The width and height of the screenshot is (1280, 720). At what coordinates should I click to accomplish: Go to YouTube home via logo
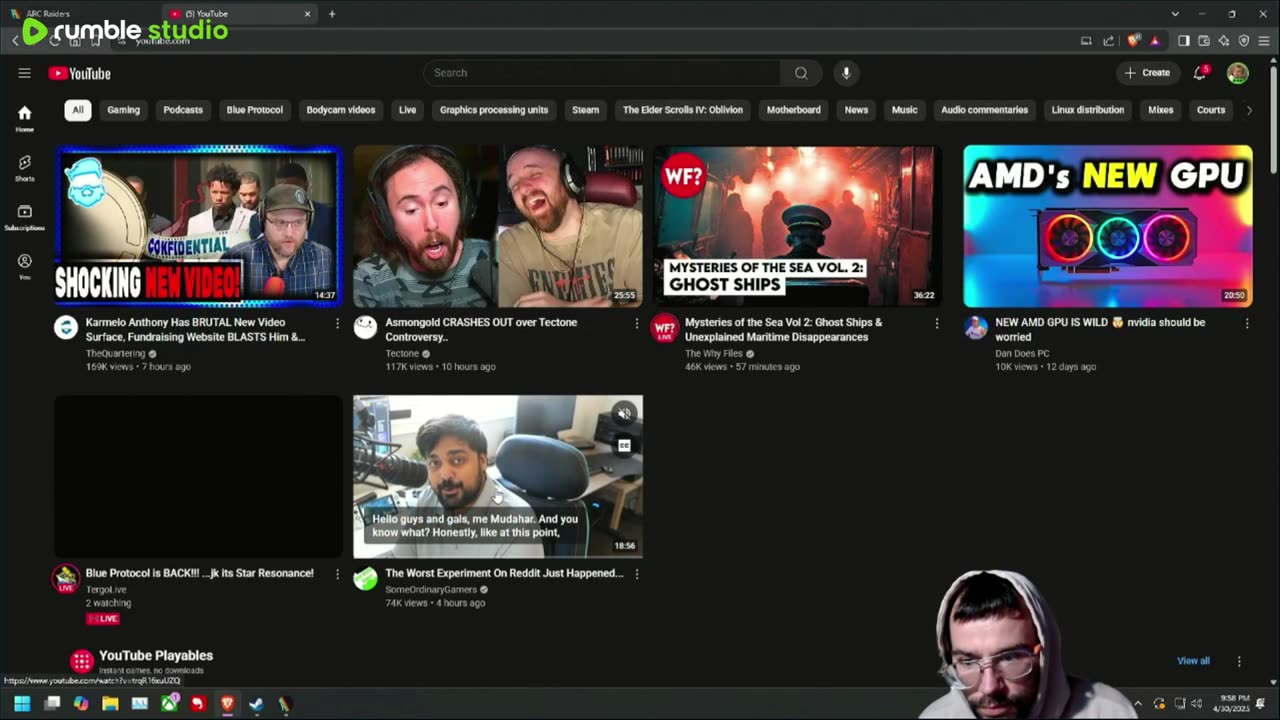pyautogui.click(x=79, y=73)
